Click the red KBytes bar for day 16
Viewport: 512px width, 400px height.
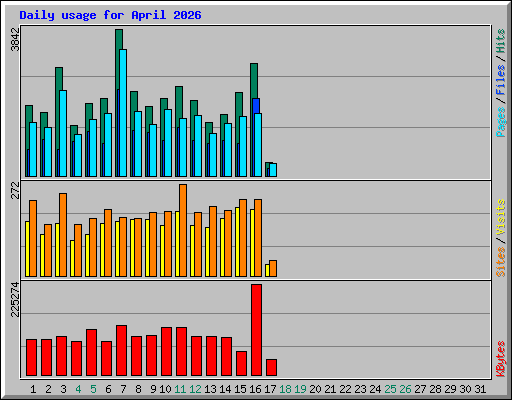256,330
